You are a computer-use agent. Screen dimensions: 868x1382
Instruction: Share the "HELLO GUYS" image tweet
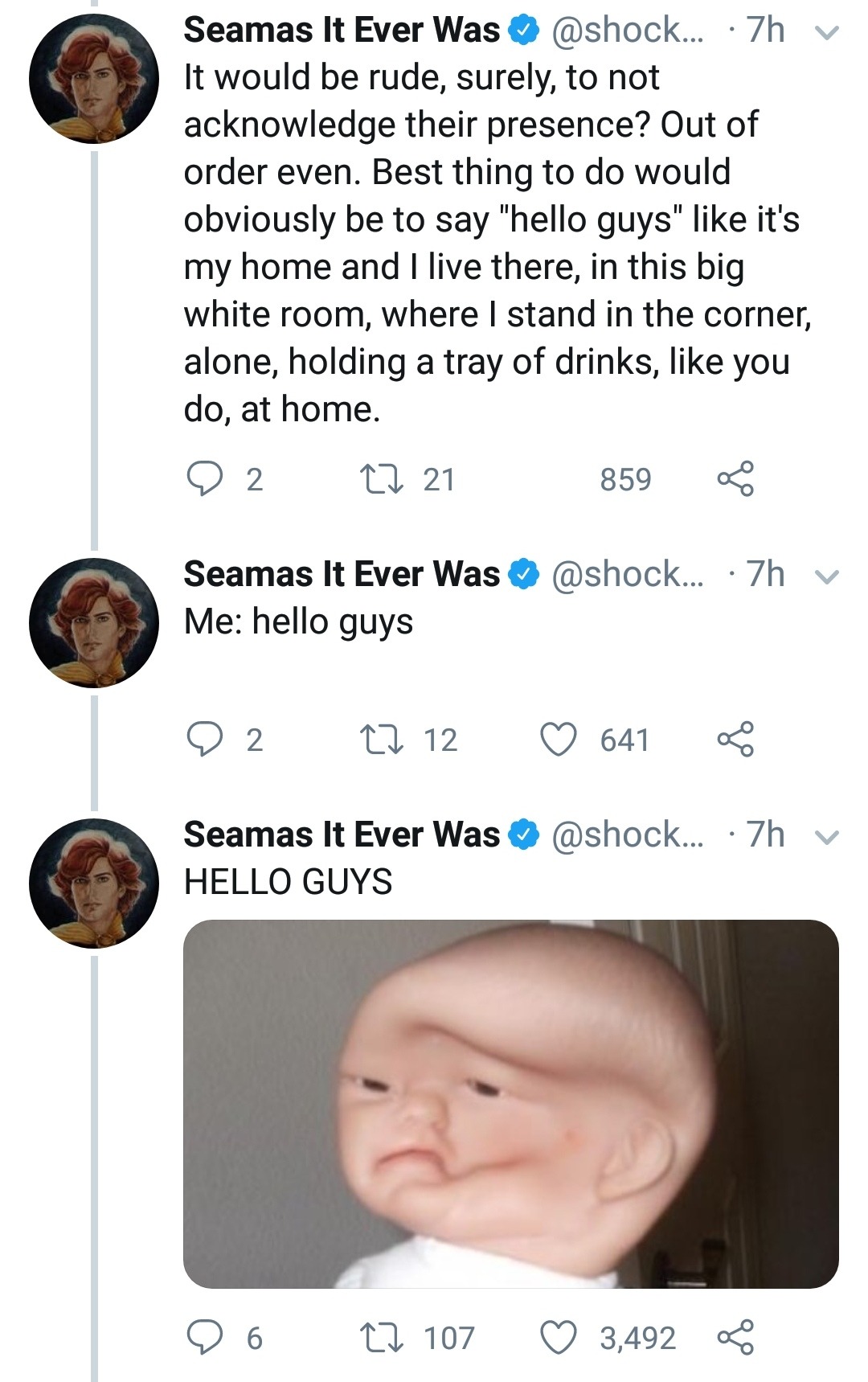(735, 1338)
